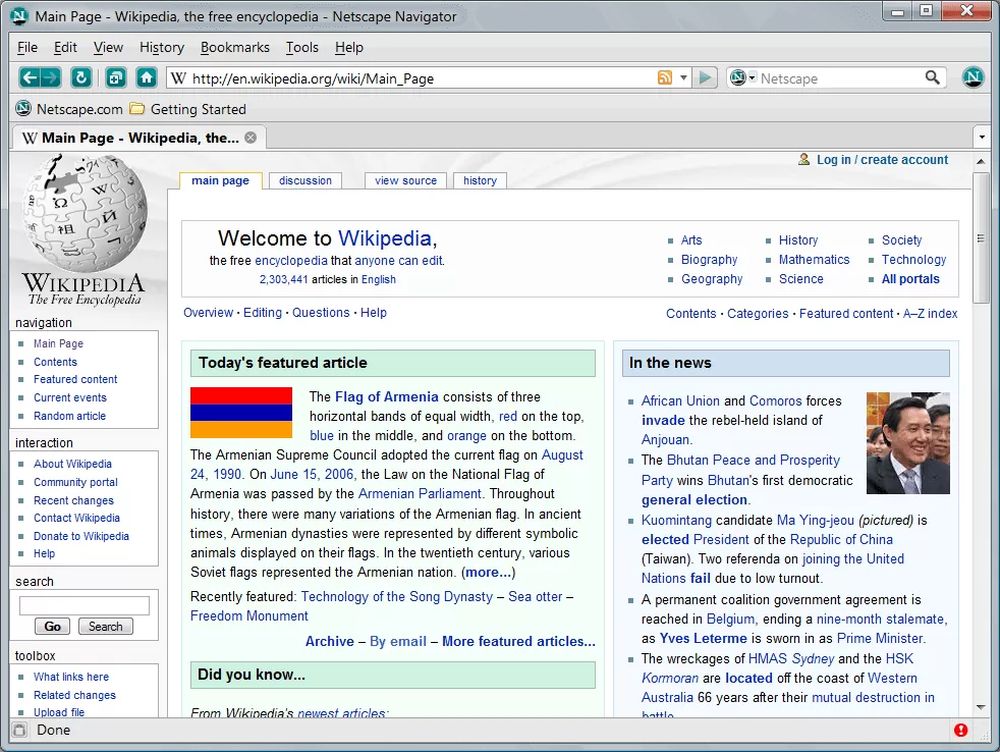
Task: Click the scrollbar up arrow
Action: point(980,161)
